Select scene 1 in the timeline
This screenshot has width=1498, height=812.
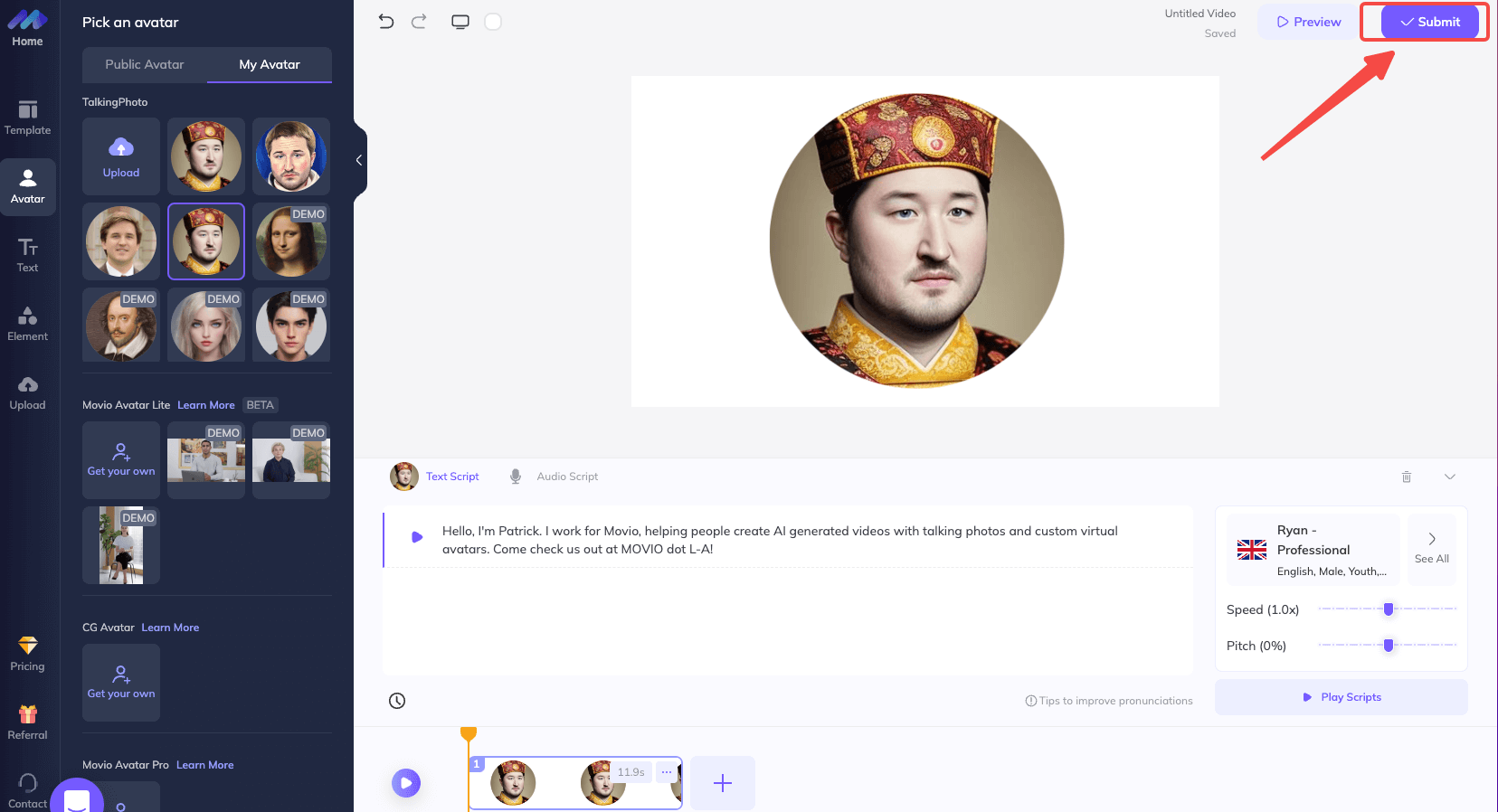tap(575, 783)
